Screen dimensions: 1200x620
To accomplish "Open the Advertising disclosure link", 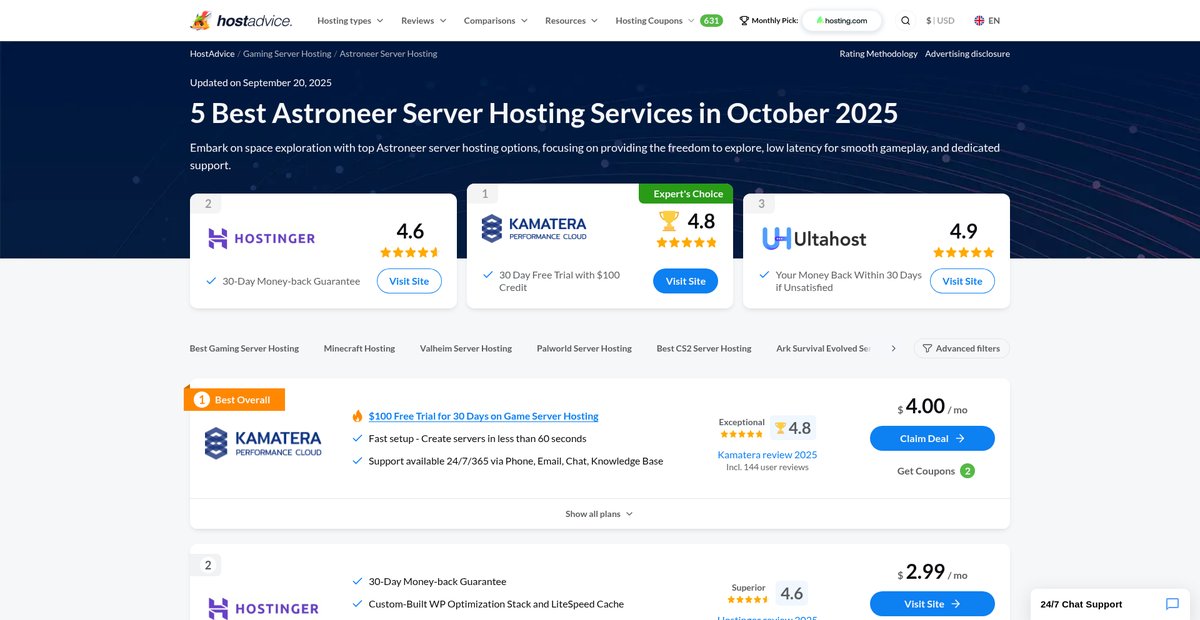I will (967, 54).
